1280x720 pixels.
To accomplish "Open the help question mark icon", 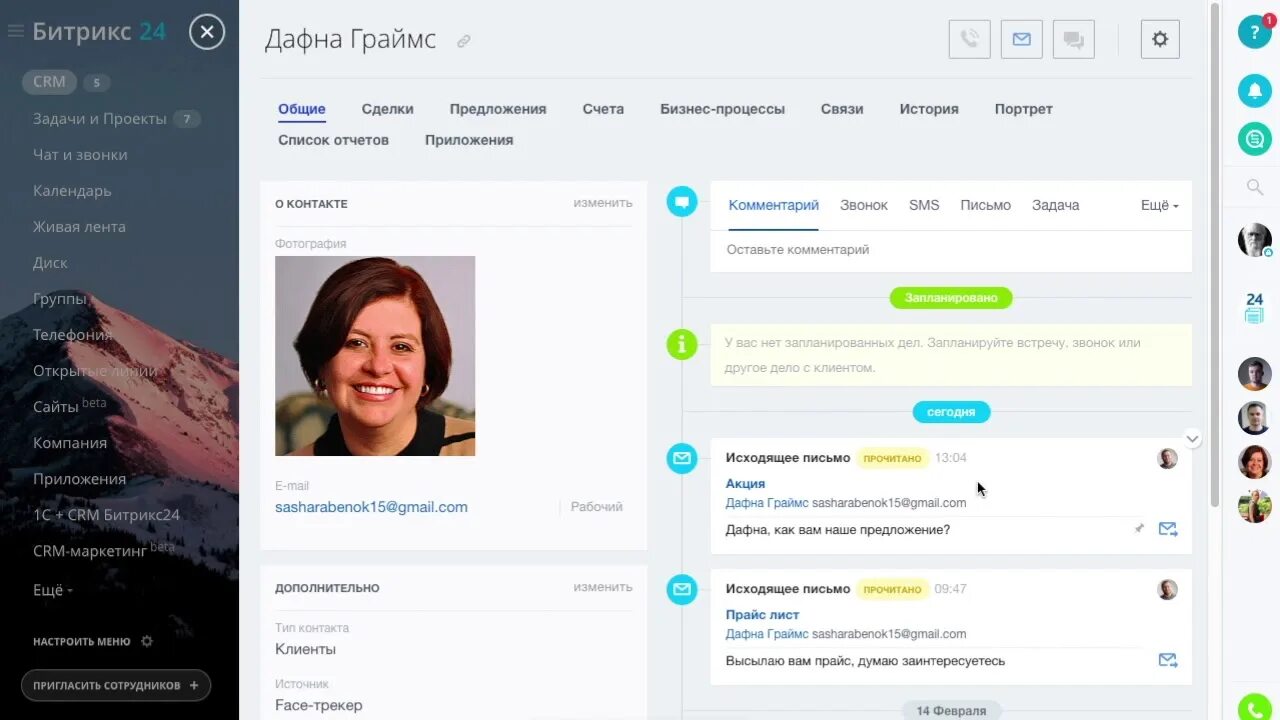I will [x=1254, y=32].
